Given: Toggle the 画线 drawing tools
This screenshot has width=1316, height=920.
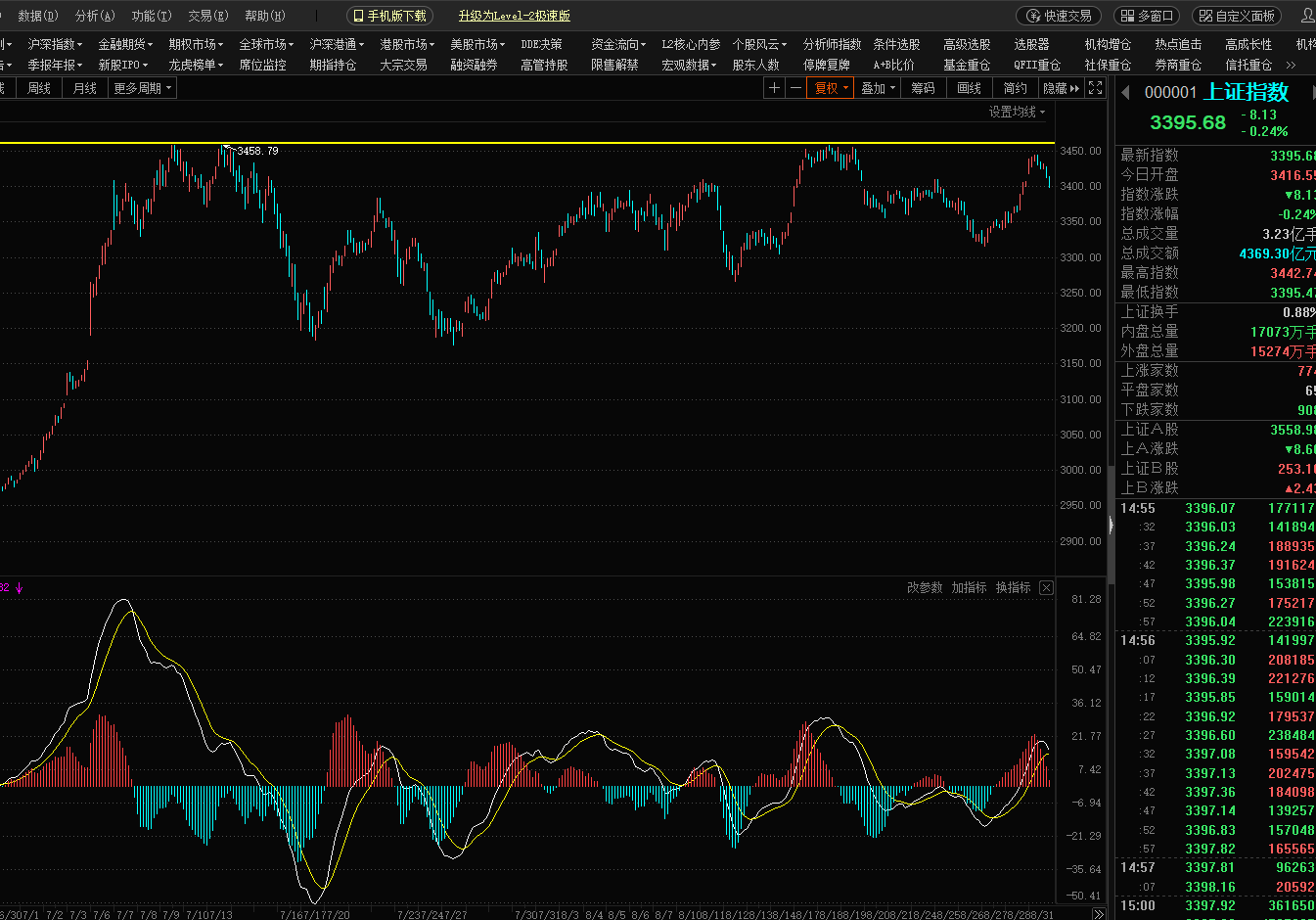Looking at the screenshot, I should pyautogui.click(x=969, y=88).
